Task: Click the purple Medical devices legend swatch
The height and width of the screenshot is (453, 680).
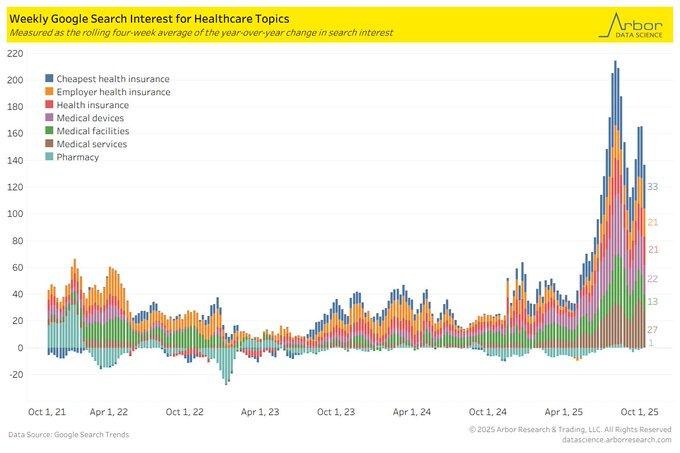Action: point(49,118)
